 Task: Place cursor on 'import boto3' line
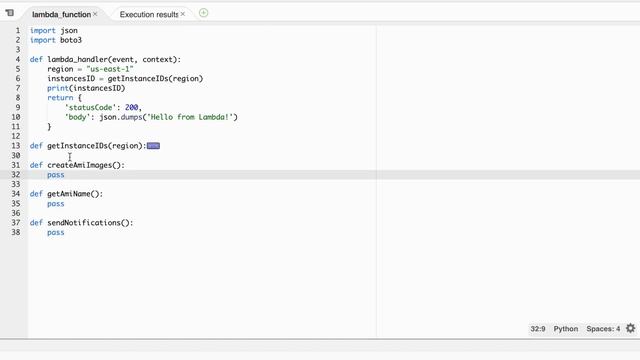coord(56,40)
